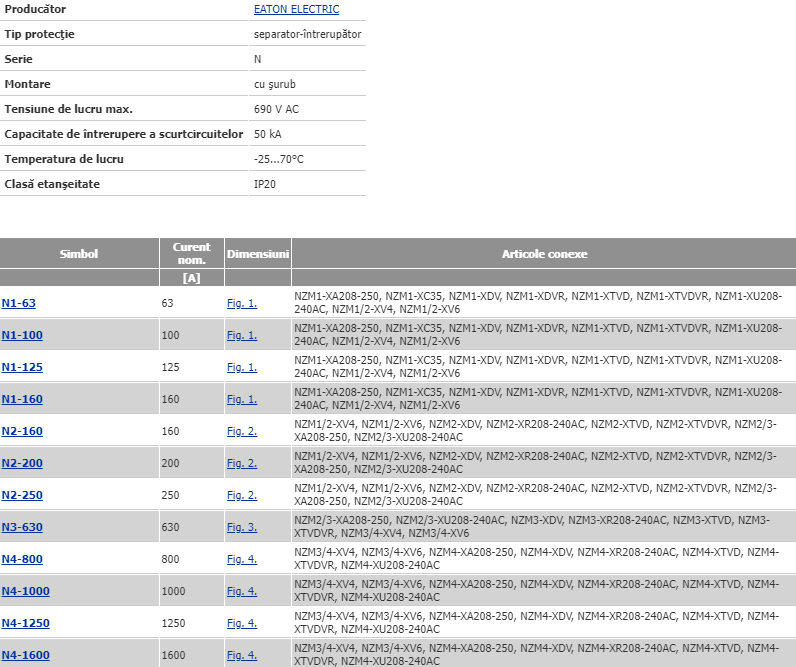Click the 690 V AC value
This screenshot has height=667, width=796.
point(276,109)
